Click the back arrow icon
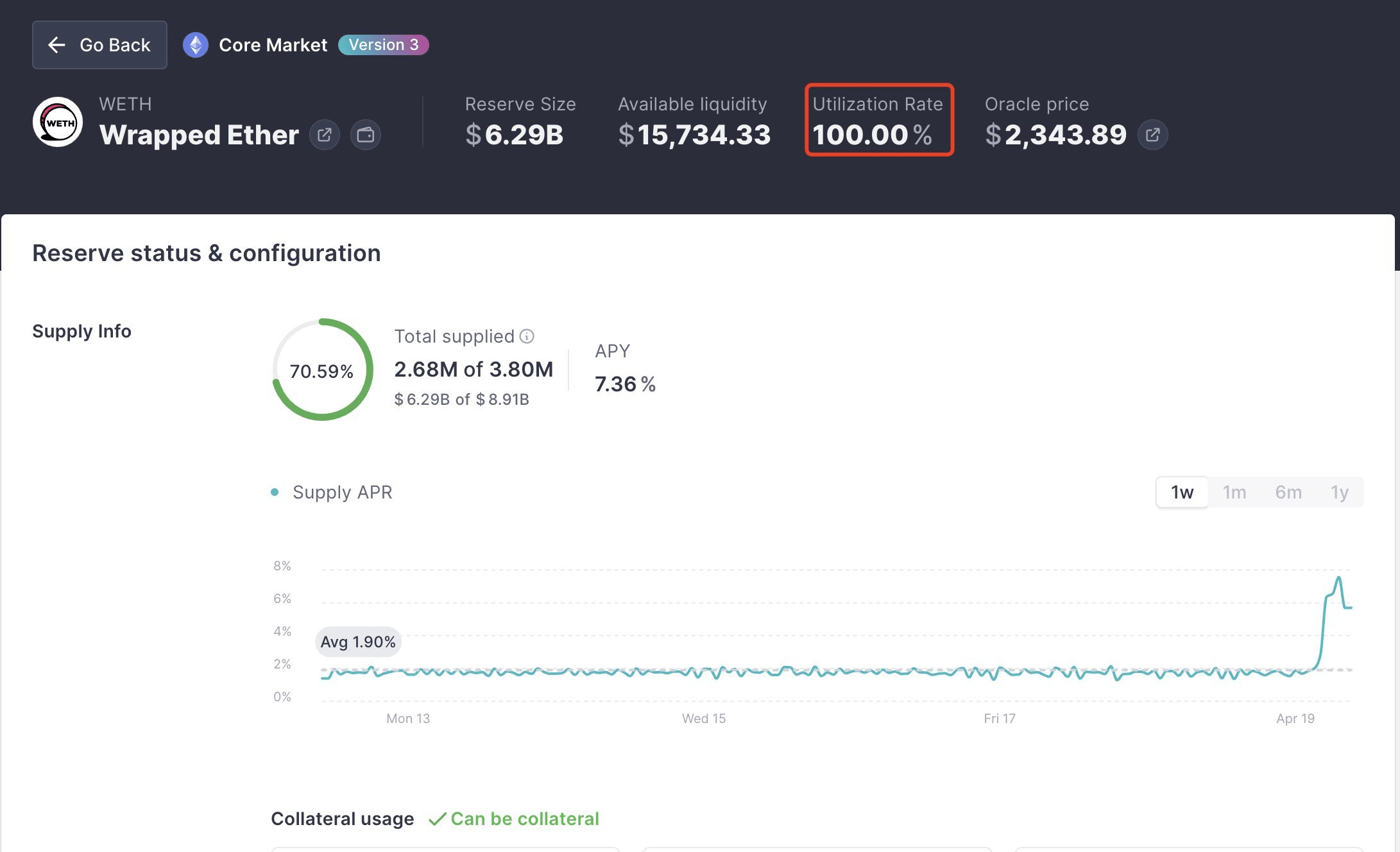Image resolution: width=1400 pixels, height=852 pixels. click(x=57, y=45)
